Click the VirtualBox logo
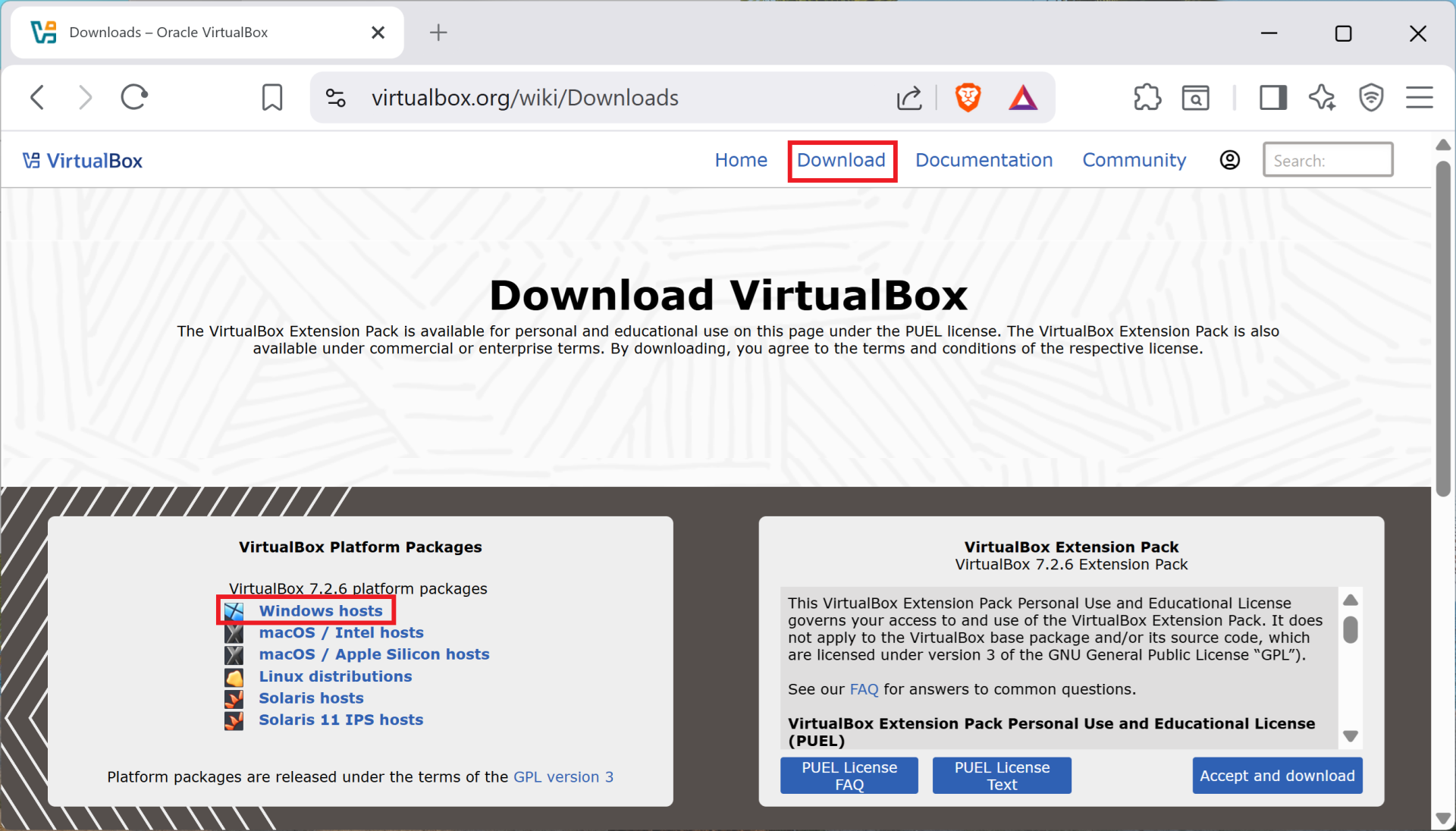Image resolution: width=1456 pixels, height=831 pixels. [82, 160]
